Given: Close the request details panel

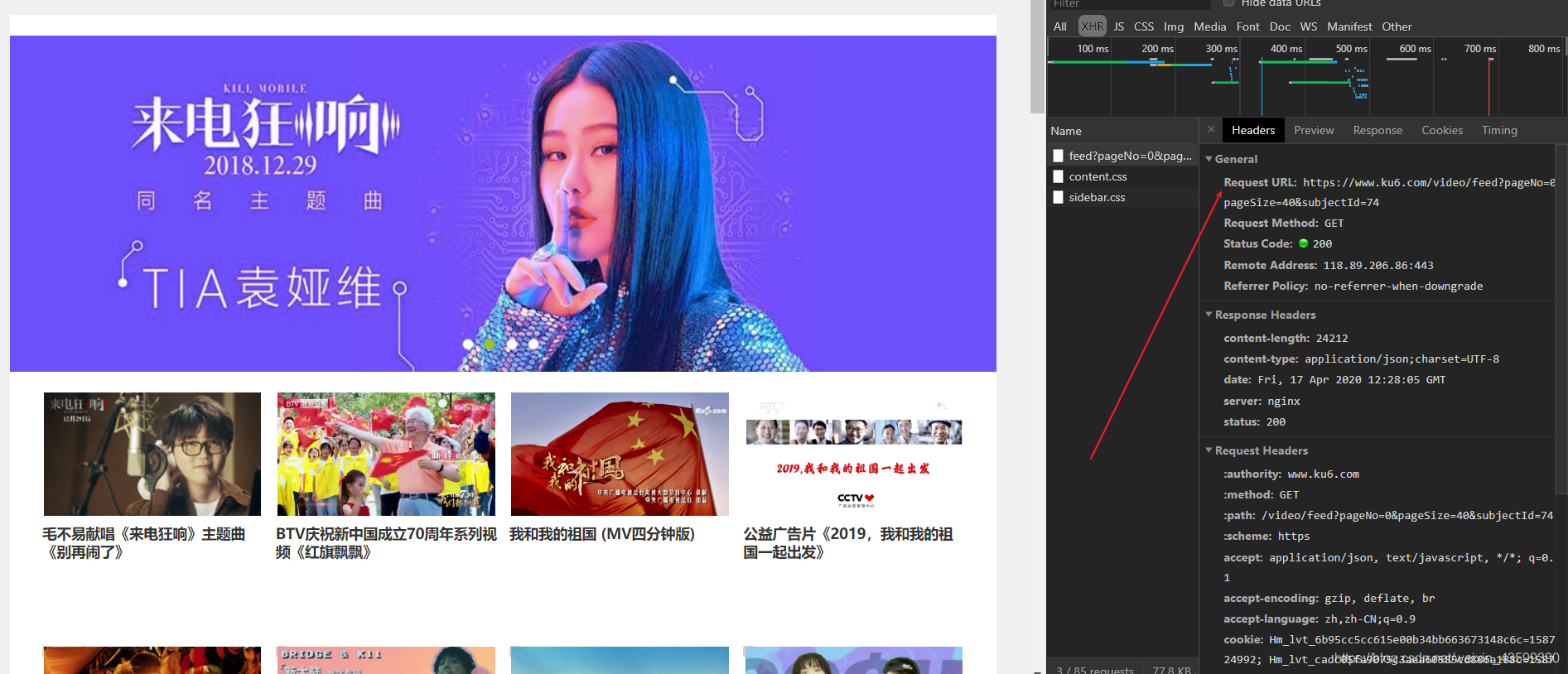Looking at the screenshot, I should point(1211,130).
